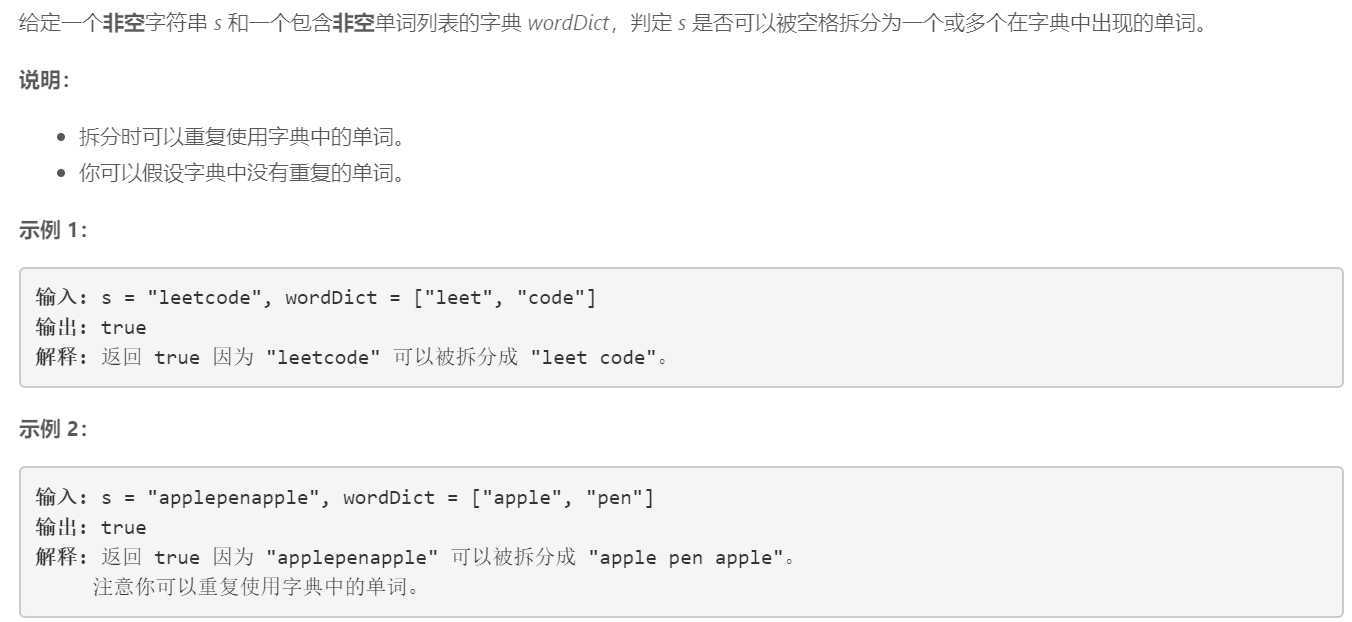Screen dimensions: 1352x622
Task: Click the bold "非空" preceding "字符串"
Action: [x=124, y=22]
